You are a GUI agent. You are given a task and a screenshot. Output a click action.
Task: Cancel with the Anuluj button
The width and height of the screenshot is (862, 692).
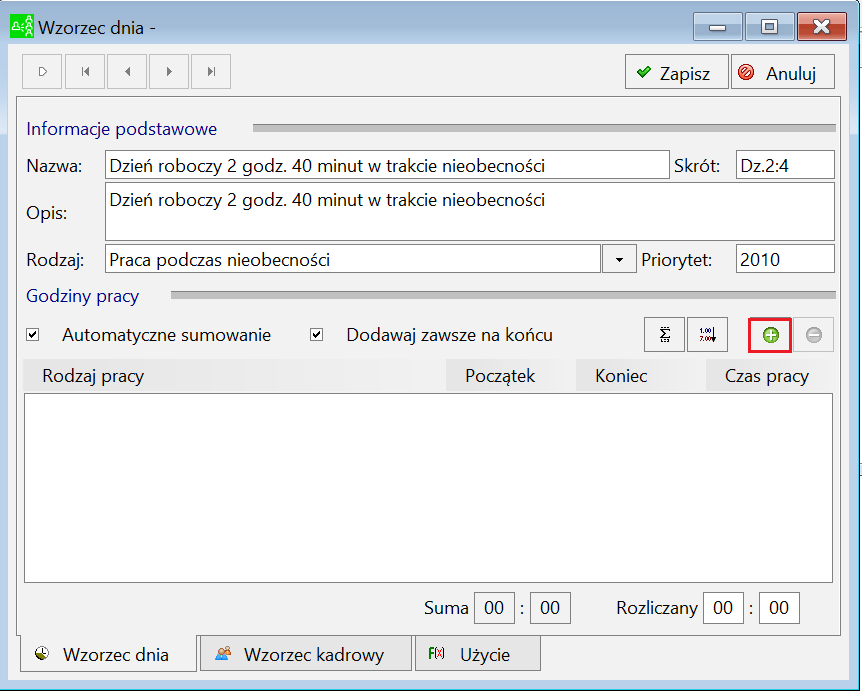pyautogui.click(x=783, y=72)
